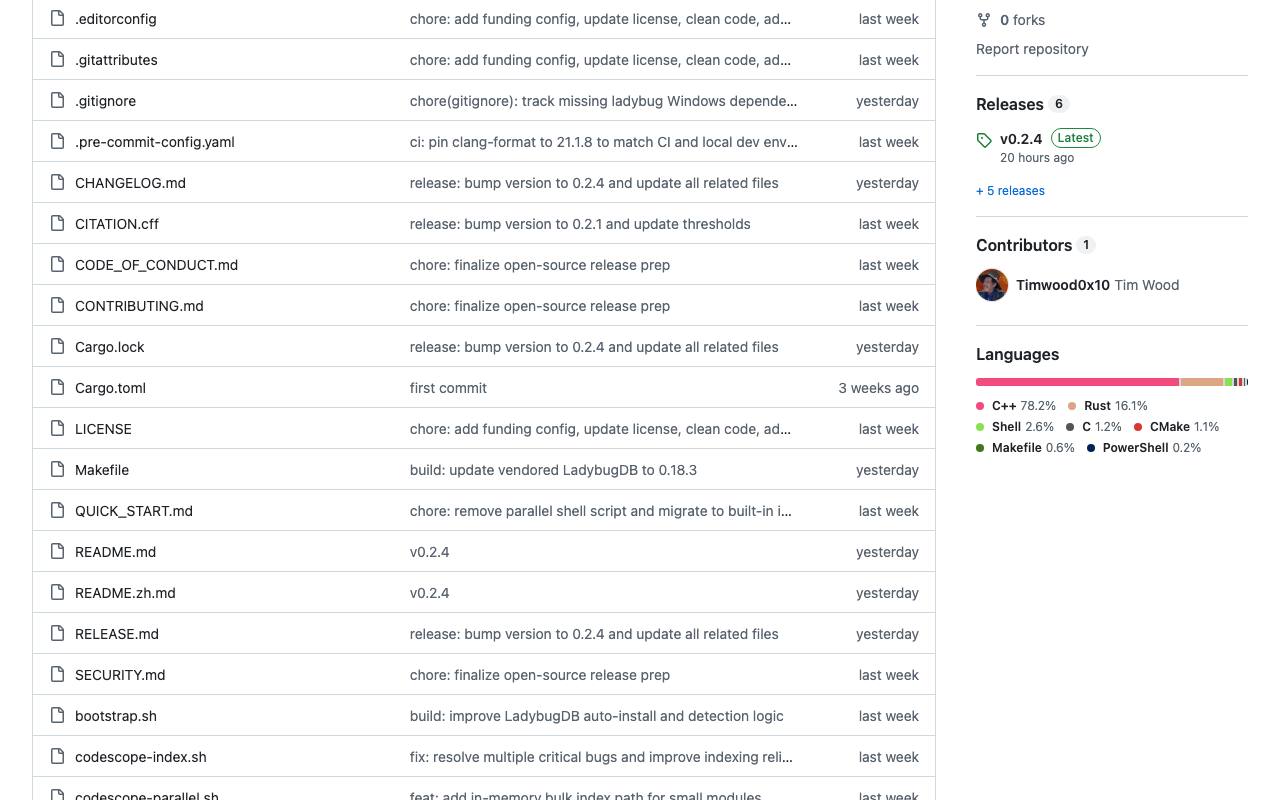
Task: Open the CHANGELOG.md file
Action: [130, 183]
